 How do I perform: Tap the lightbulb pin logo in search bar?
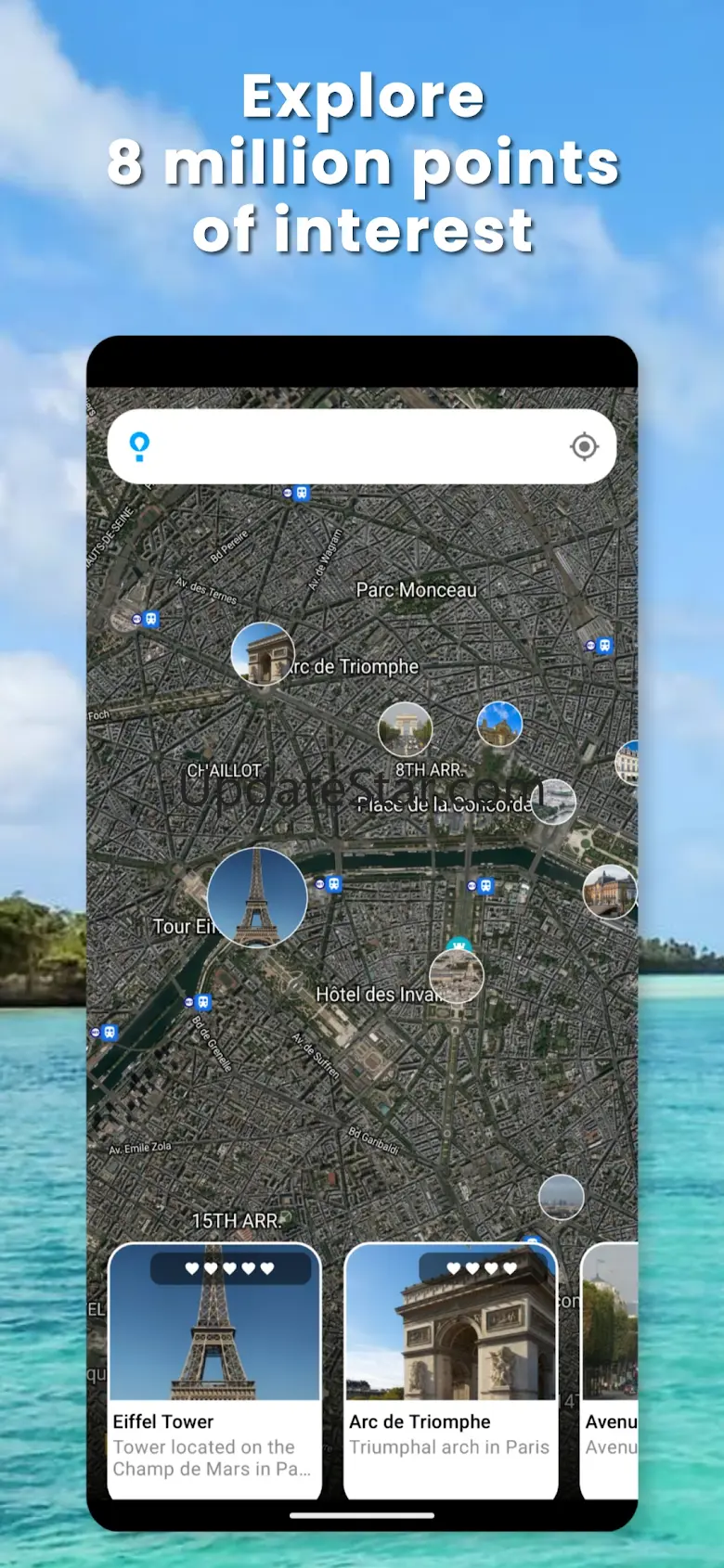coord(139,446)
